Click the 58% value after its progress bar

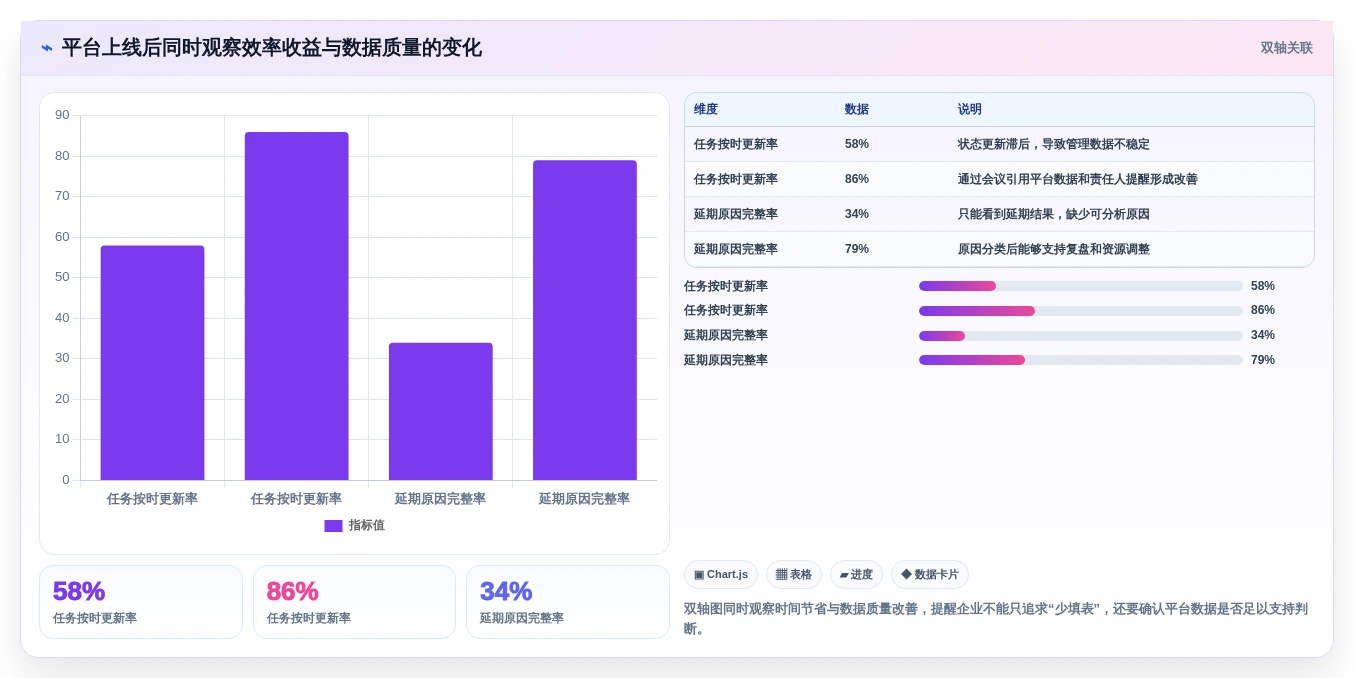[x=1263, y=286]
